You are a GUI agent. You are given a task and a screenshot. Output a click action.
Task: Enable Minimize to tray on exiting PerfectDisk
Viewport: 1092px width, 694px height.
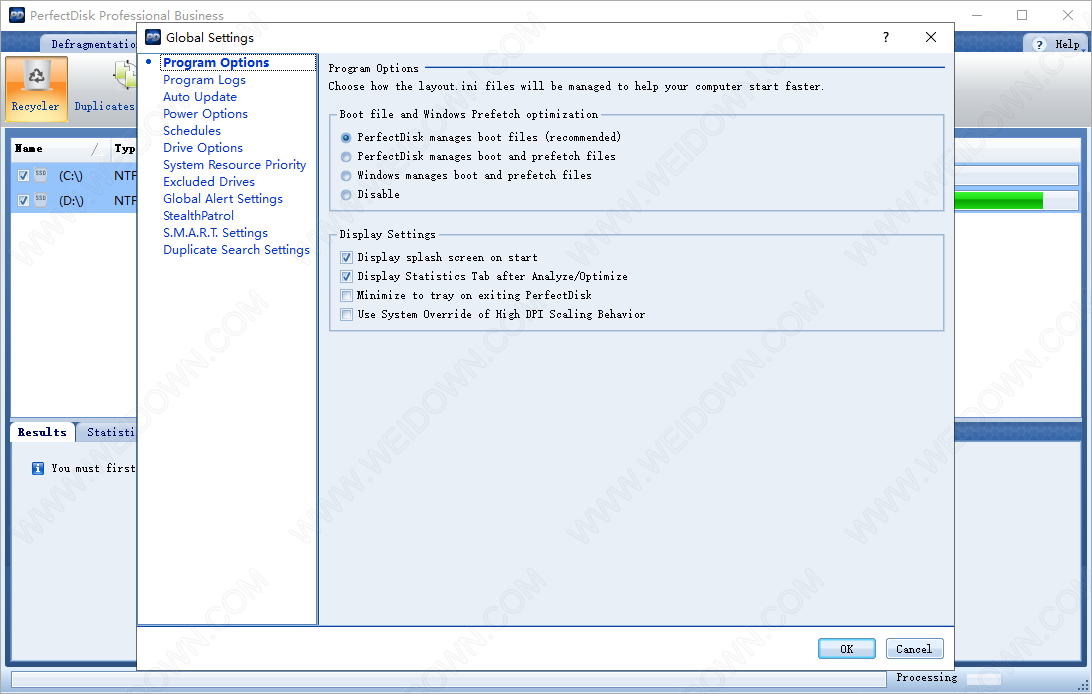[x=346, y=296]
